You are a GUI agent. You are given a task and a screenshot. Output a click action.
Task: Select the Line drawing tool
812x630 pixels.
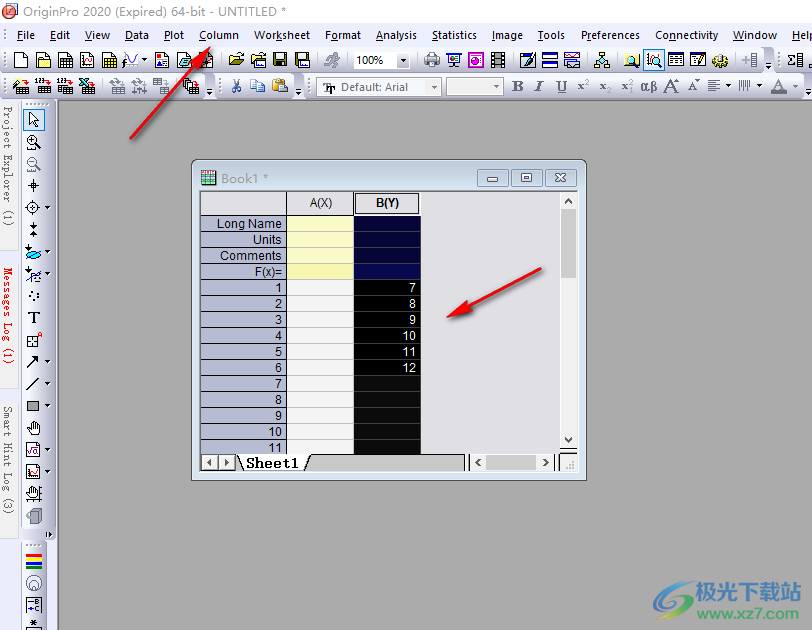(x=32, y=384)
